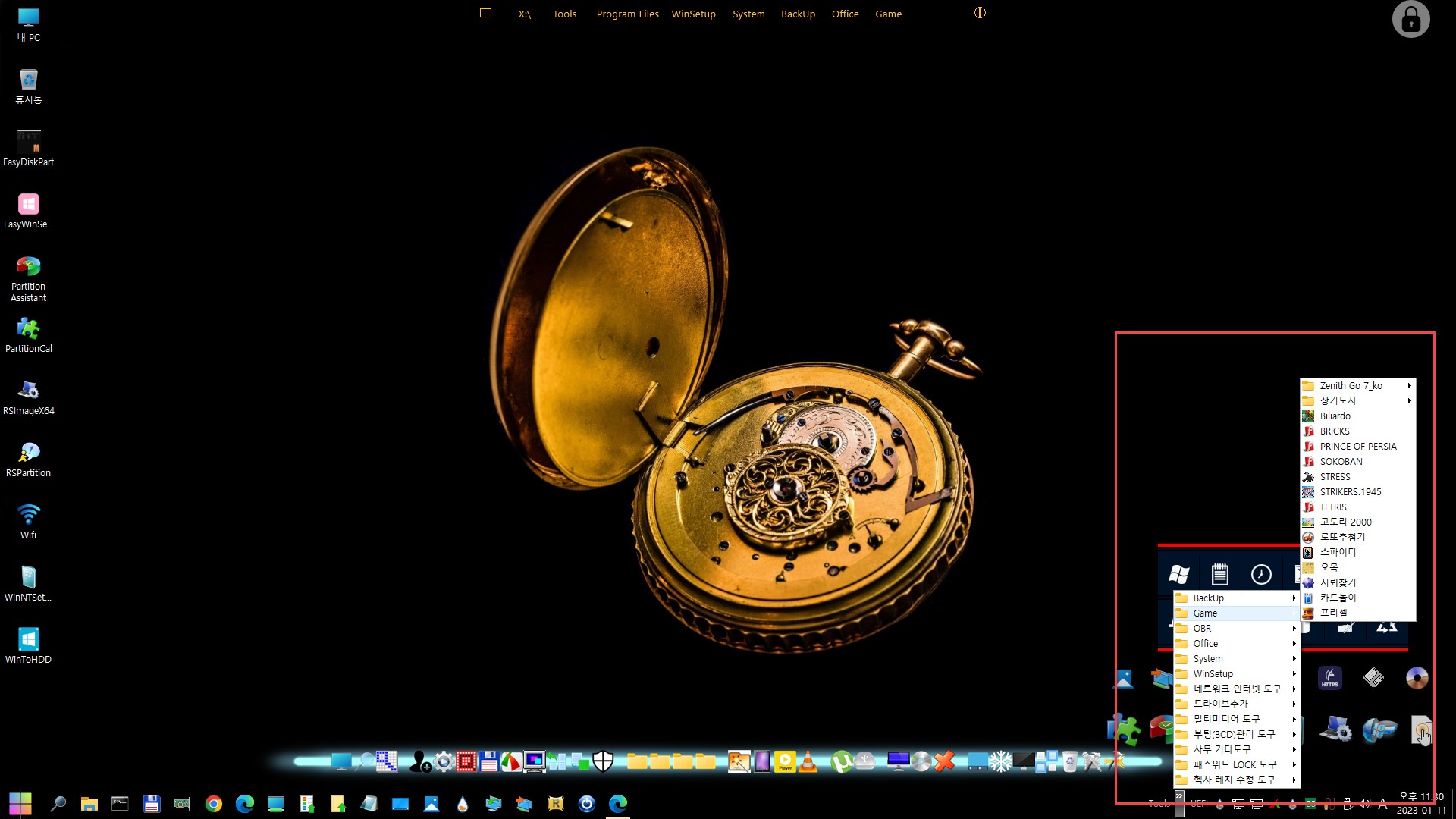
Task: Open taskbar search magnifier
Action: (58, 804)
